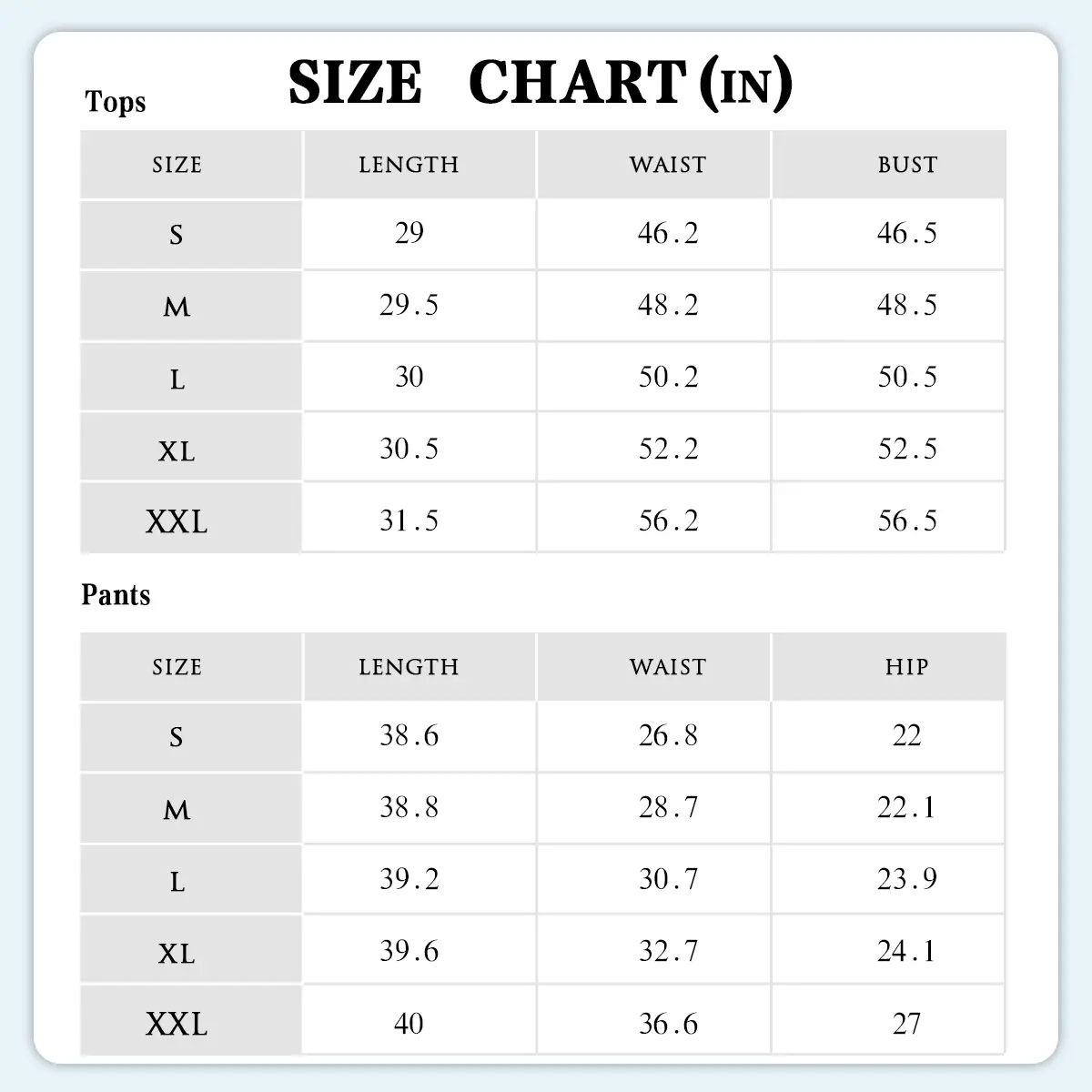The width and height of the screenshot is (1092, 1092).
Task: Select the M size cell in Pants table
Action: coord(177,809)
